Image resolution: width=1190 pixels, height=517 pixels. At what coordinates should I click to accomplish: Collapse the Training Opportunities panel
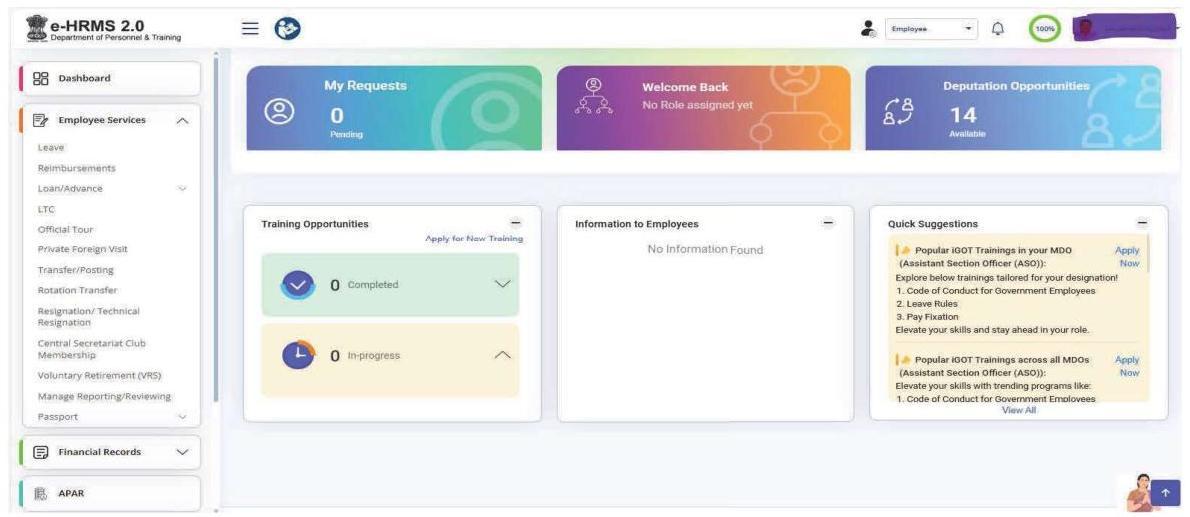516,224
